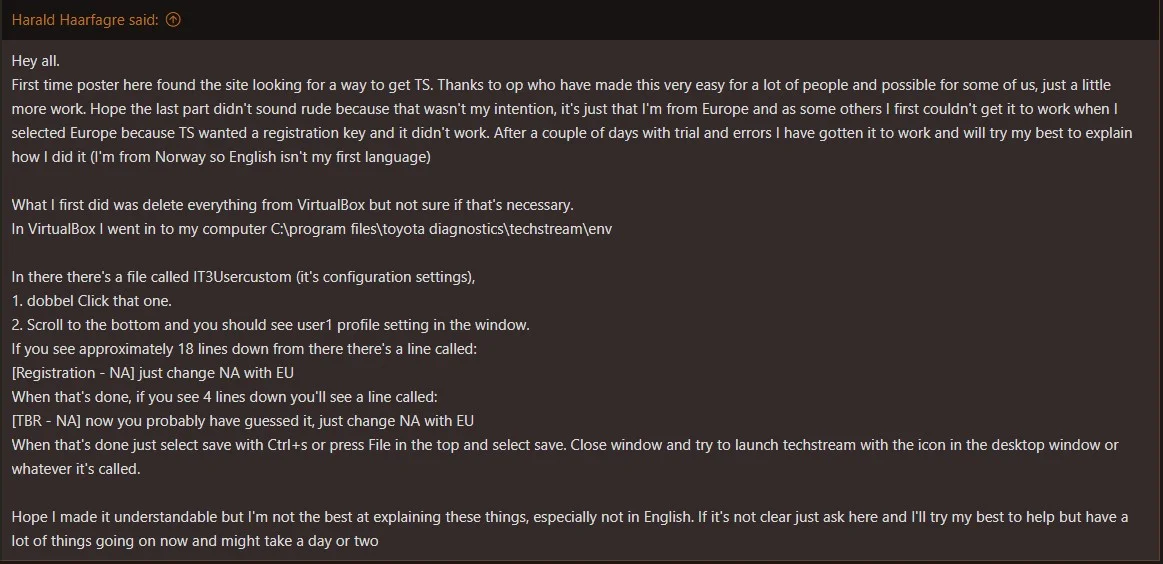Click the "whatever it's called." line

[76, 469]
